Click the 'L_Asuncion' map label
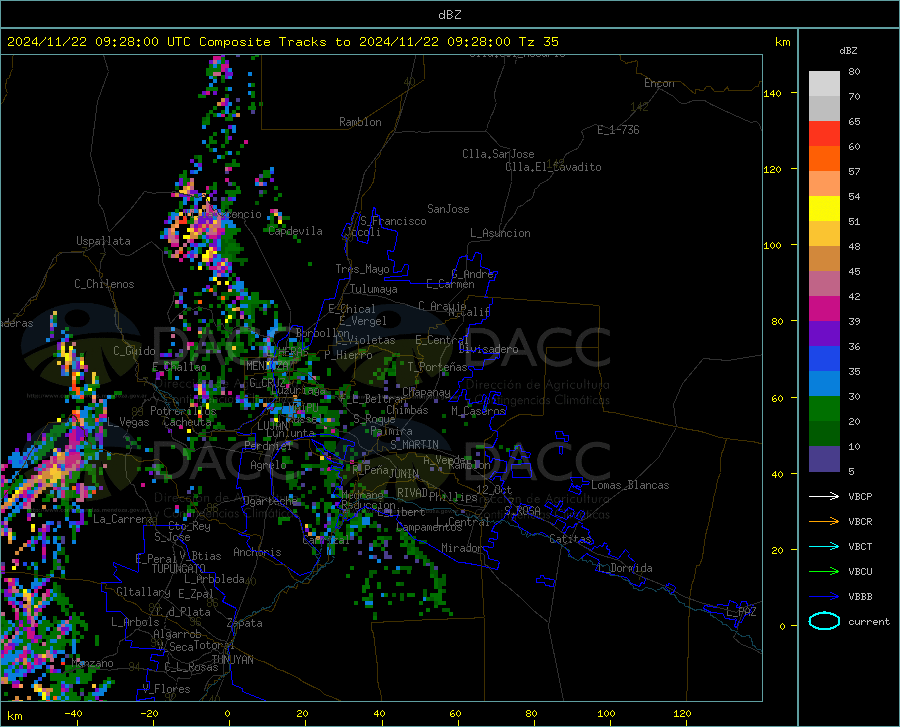Screen dimensions: 900x727 pyautogui.click(x=500, y=234)
